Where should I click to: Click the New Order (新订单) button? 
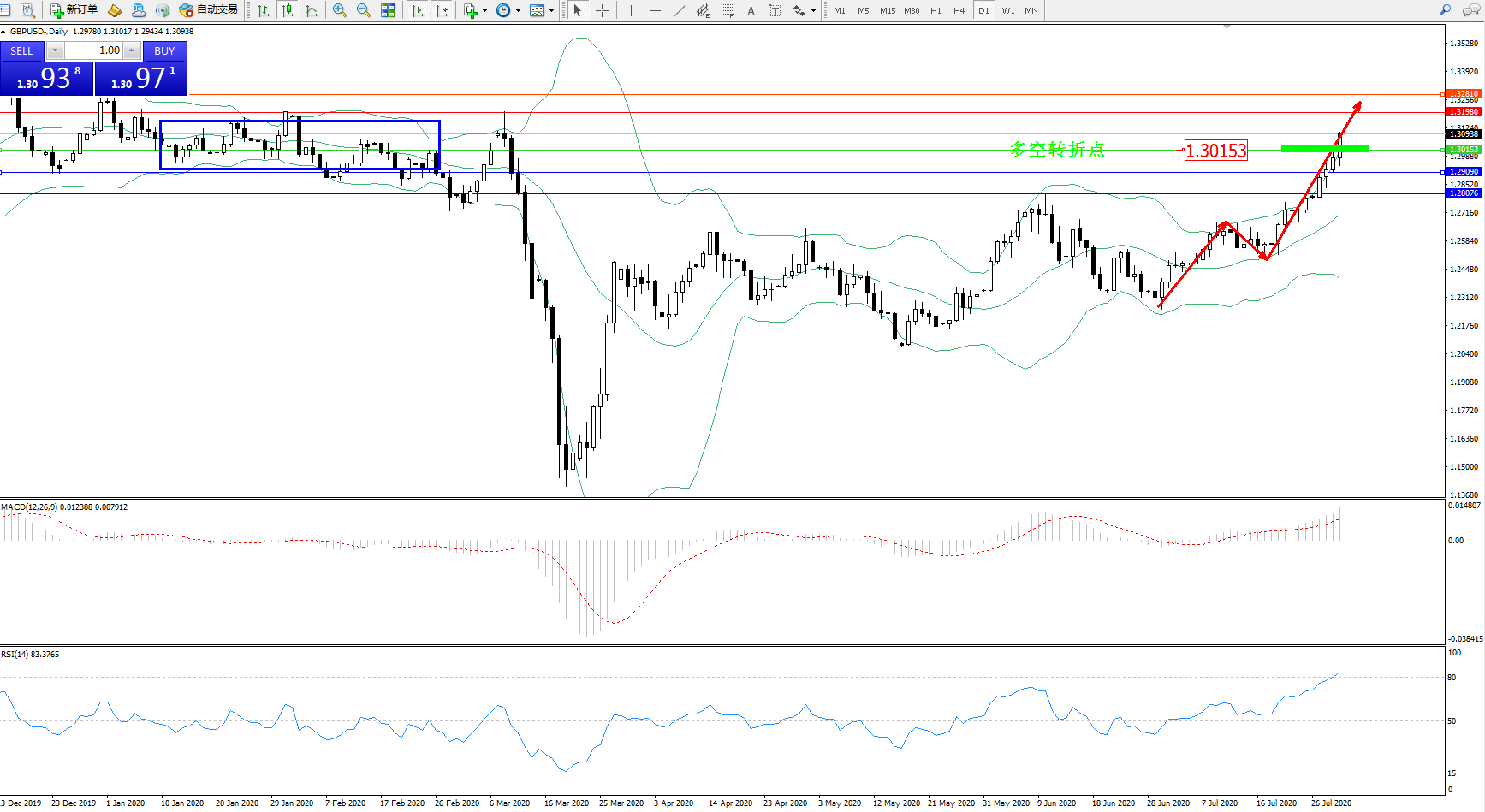tap(74, 10)
